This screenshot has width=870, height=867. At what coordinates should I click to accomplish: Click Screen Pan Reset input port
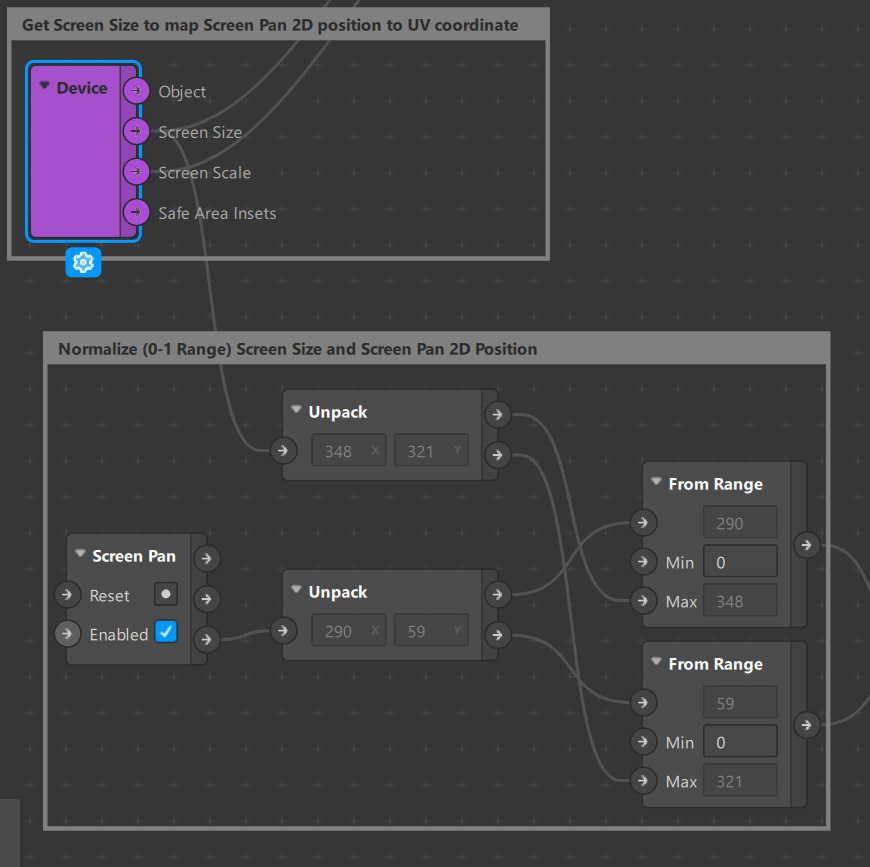click(x=67, y=595)
